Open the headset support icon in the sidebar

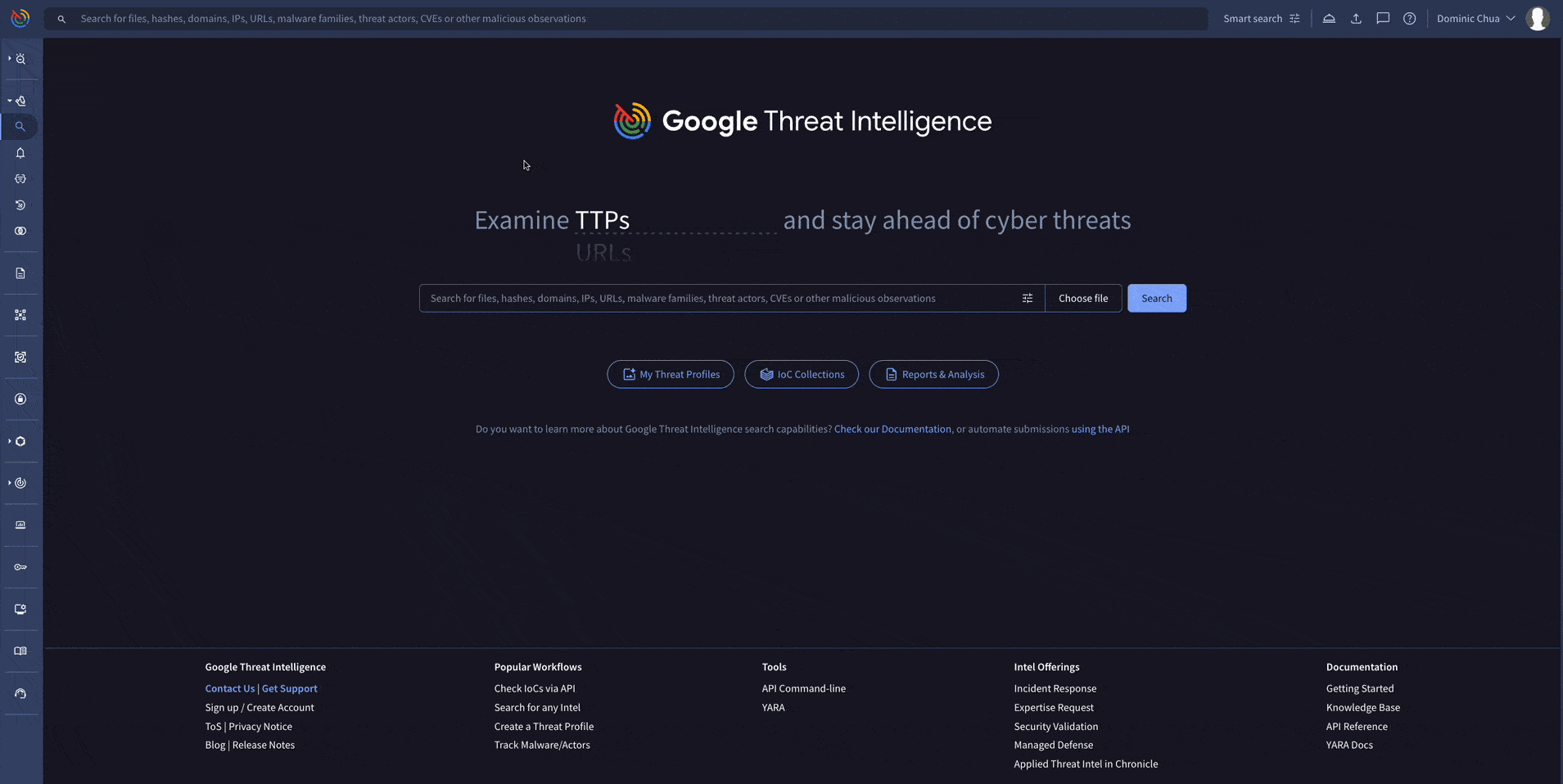pos(20,693)
